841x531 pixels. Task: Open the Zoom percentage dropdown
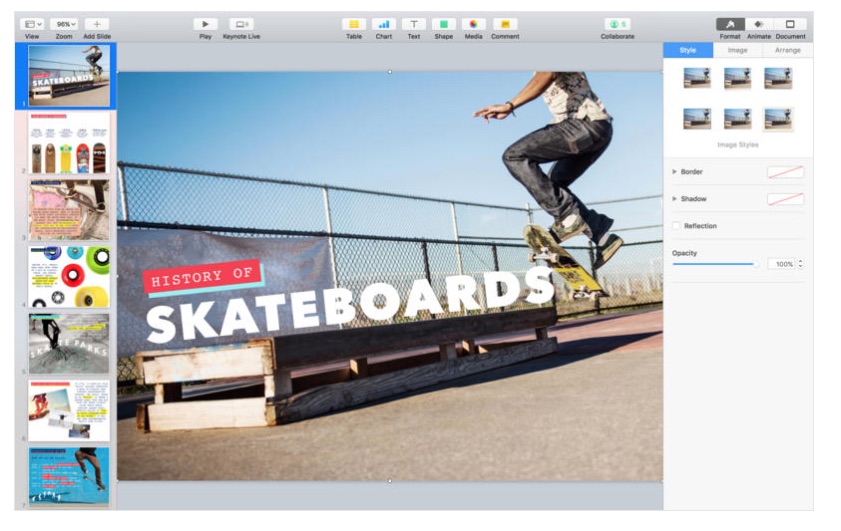(64, 24)
